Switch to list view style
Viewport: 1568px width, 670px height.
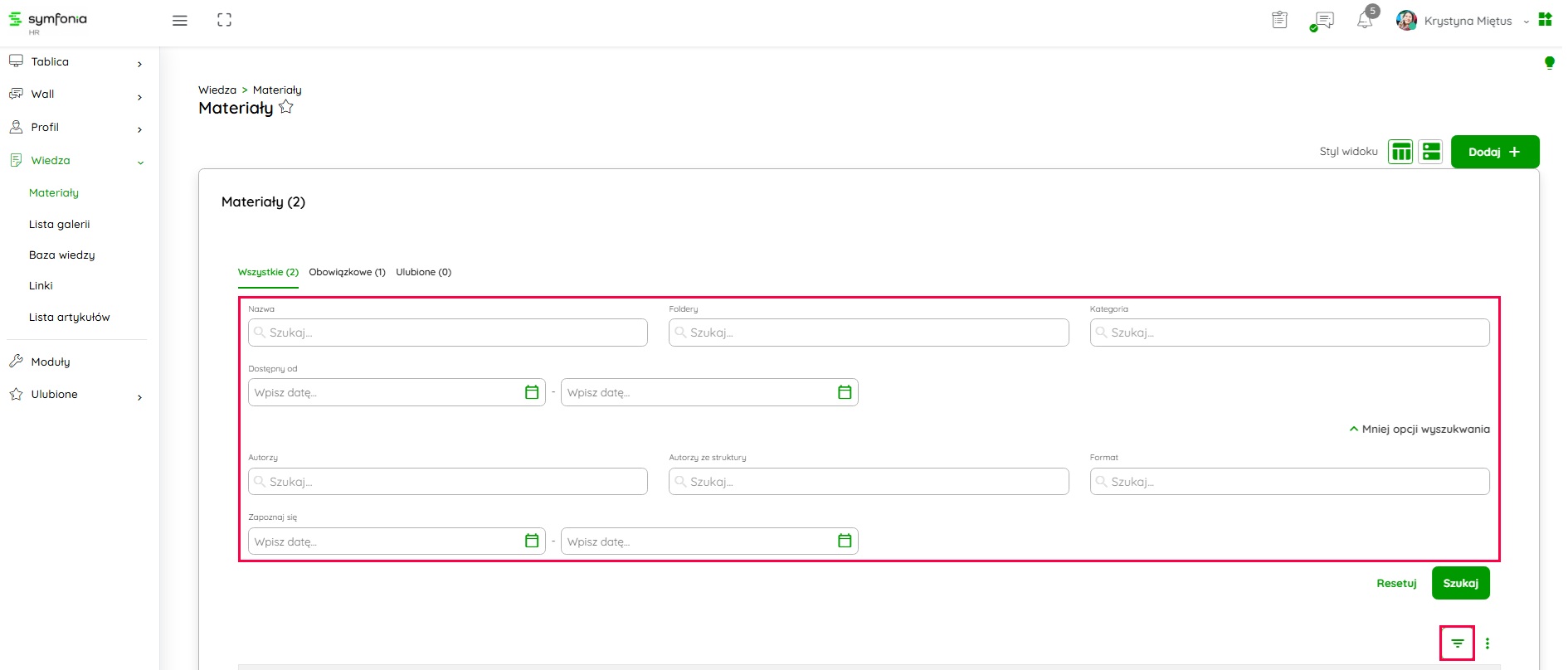[1431, 152]
